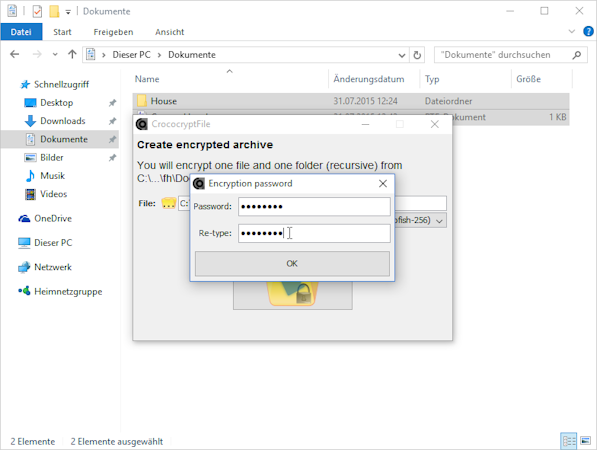Click the pin icon beside Dokumente

pyautogui.click(x=112, y=139)
